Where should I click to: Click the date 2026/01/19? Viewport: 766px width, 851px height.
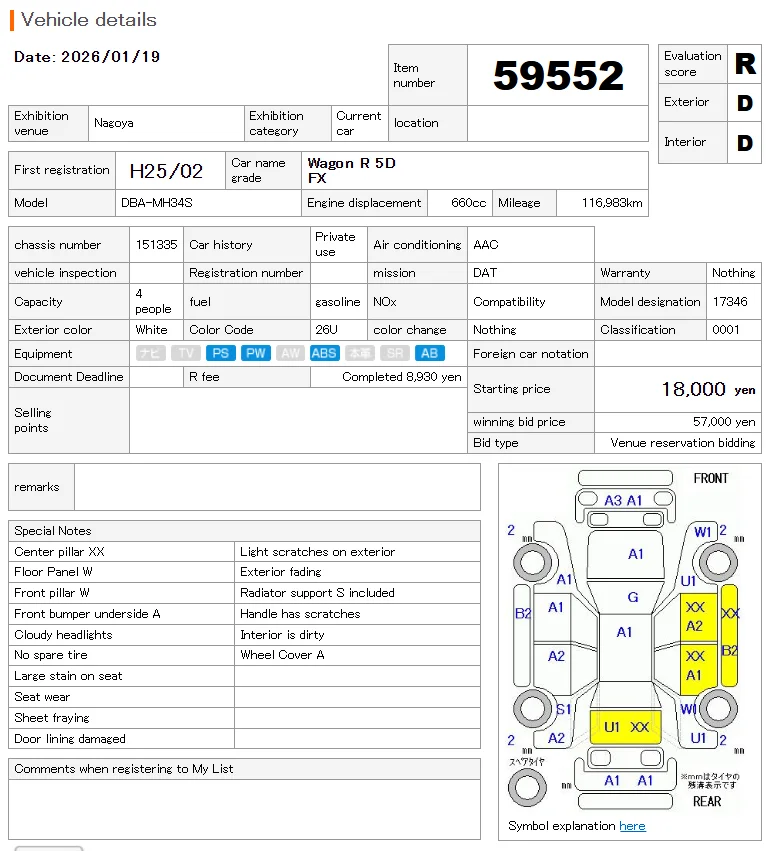110,56
